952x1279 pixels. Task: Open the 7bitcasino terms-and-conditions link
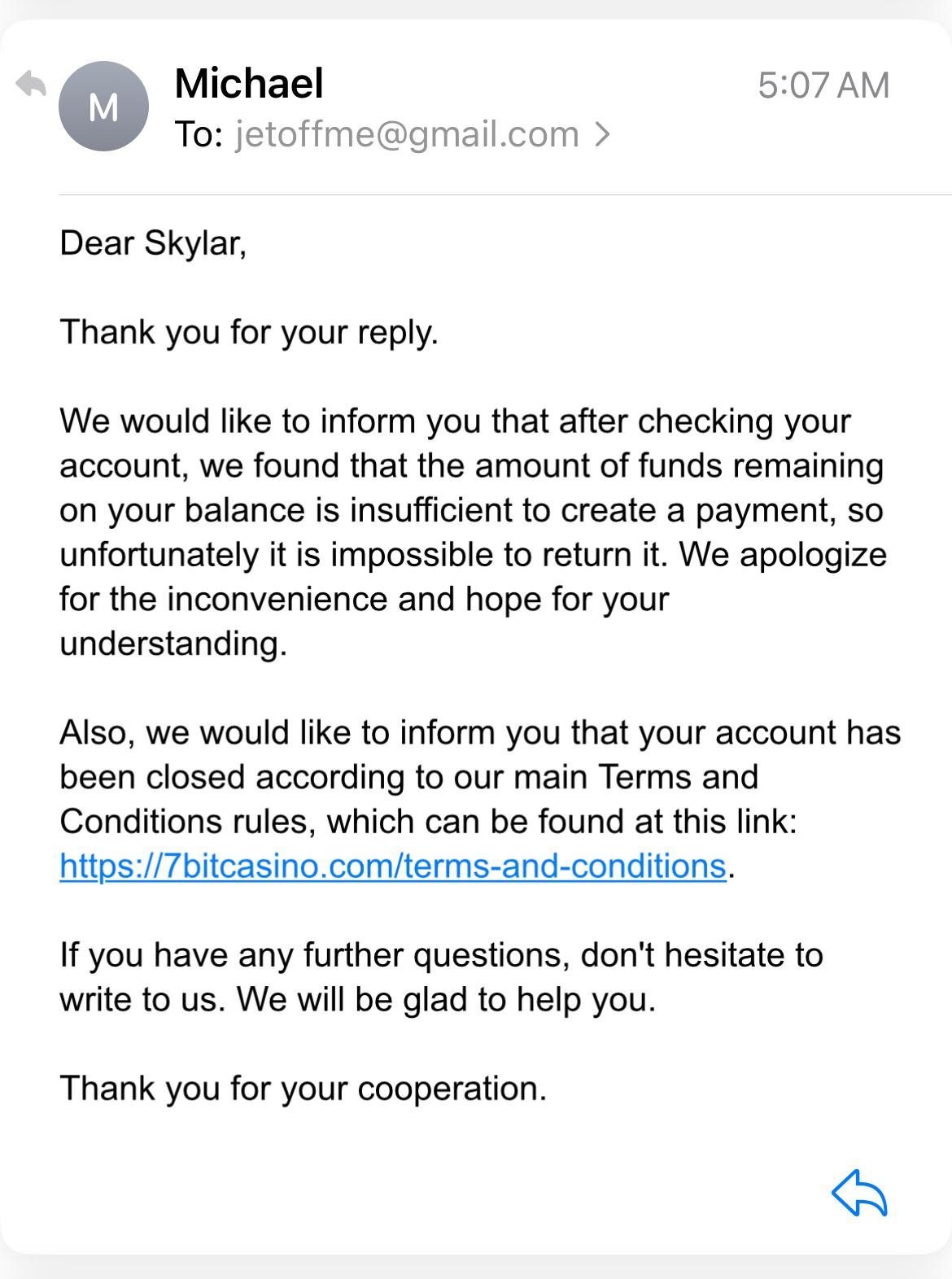click(392, 866)
